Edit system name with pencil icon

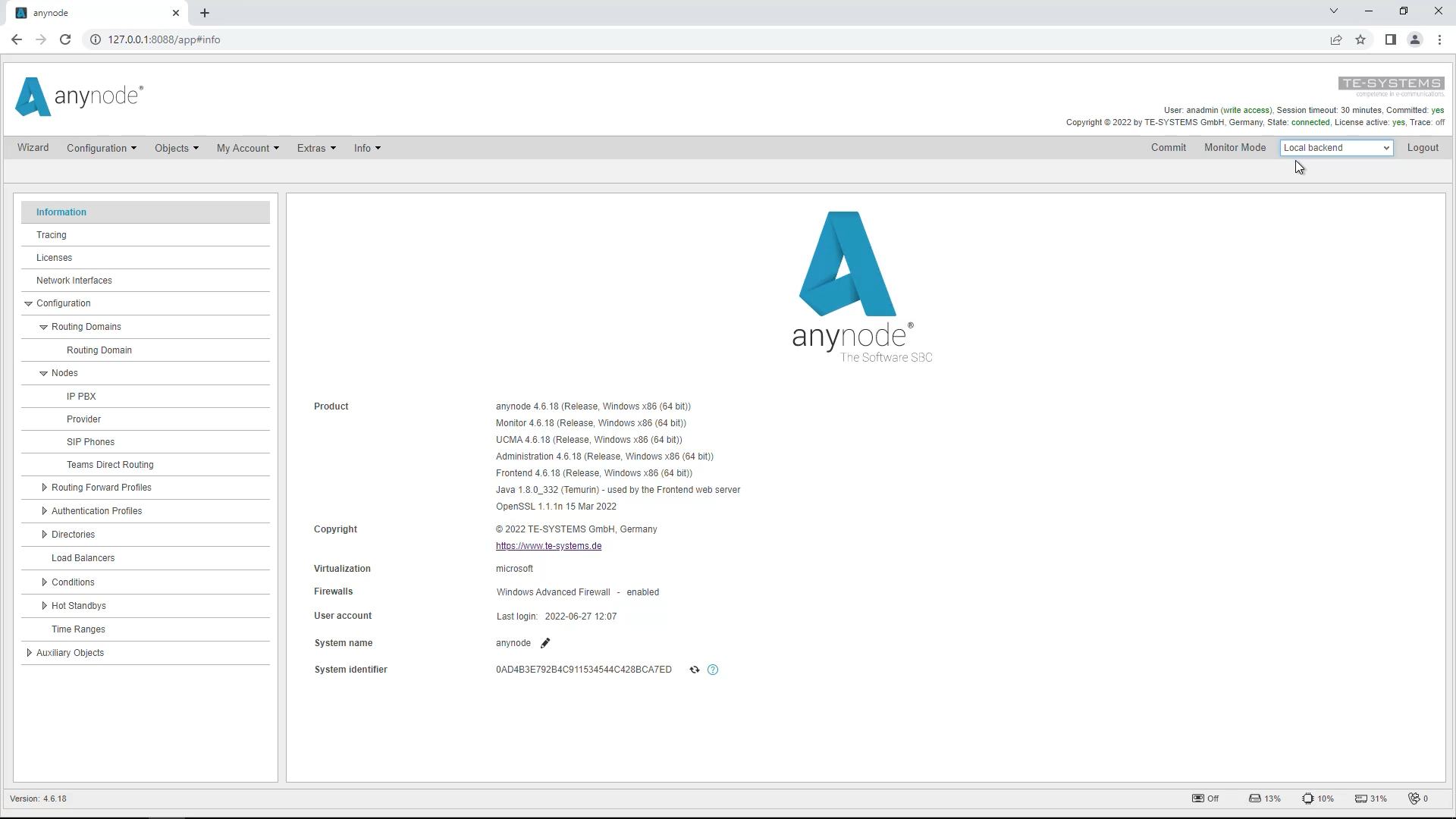[x=544, y=643]
